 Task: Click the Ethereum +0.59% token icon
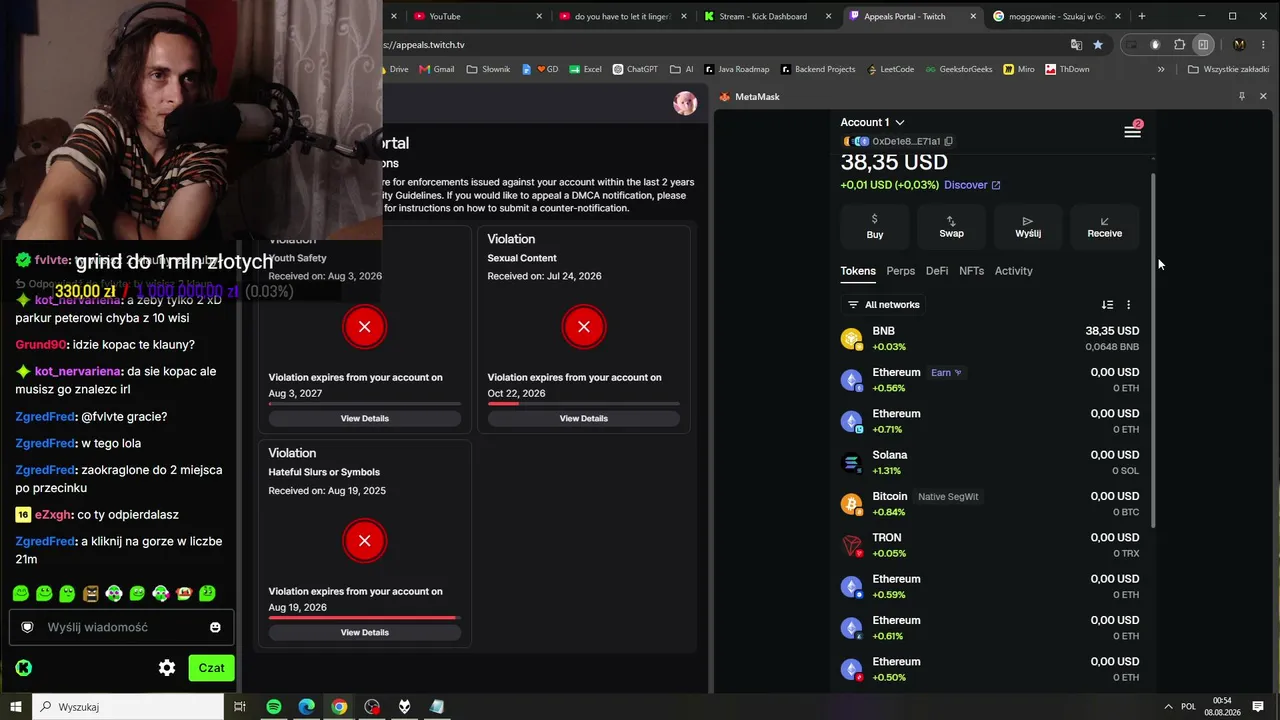[851, 587]
